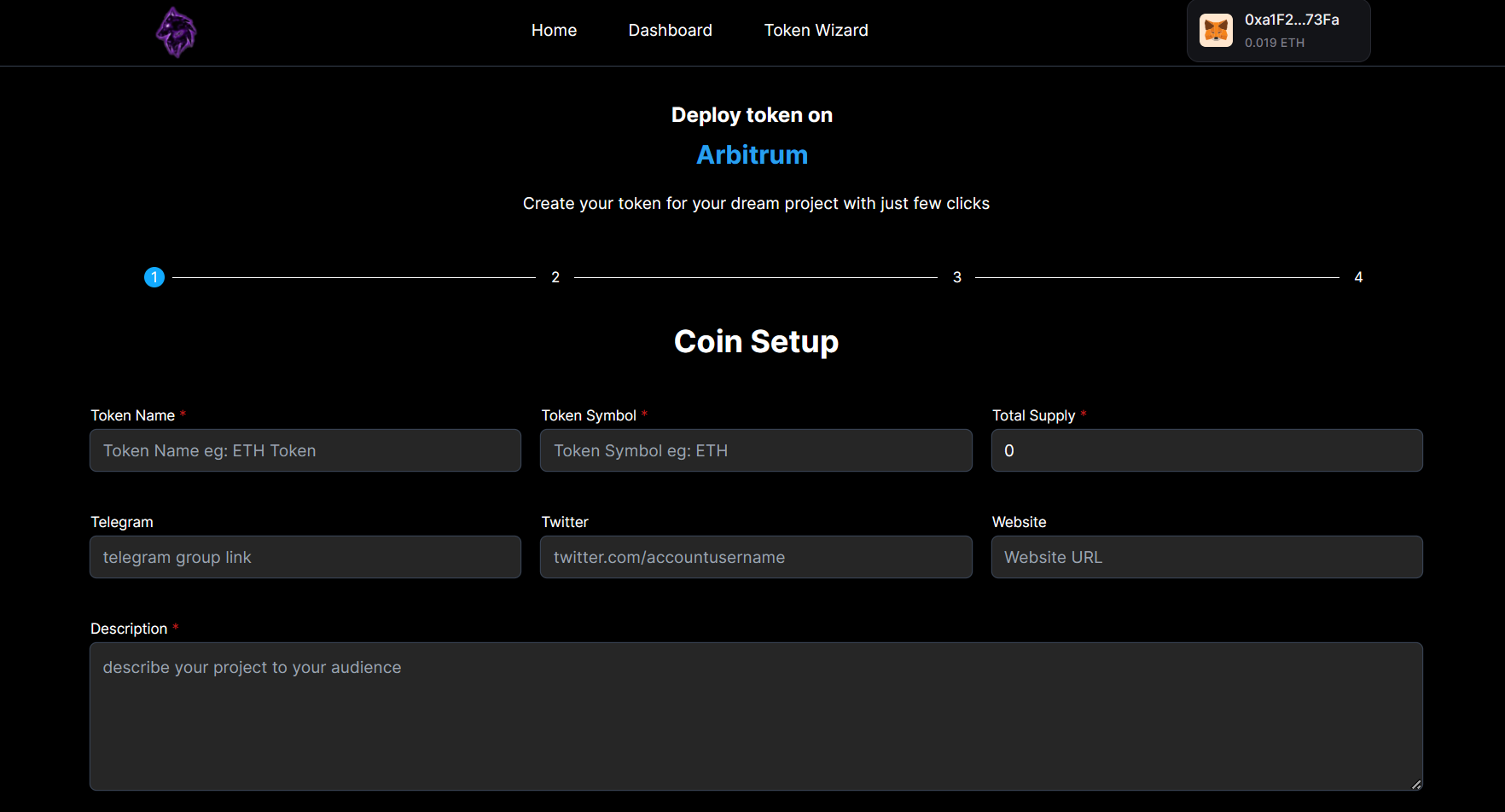Click the MetaMask fox icon
Viewport: 1505px width, 812px height.
[1216, 31]
